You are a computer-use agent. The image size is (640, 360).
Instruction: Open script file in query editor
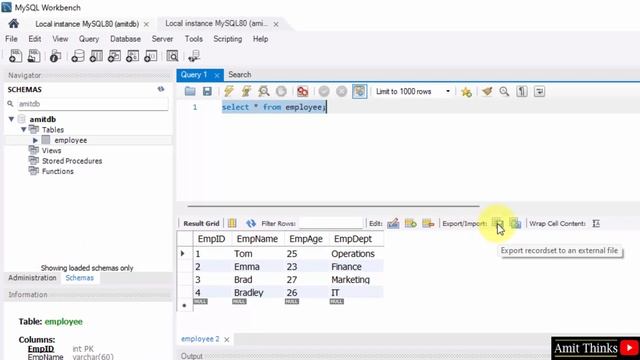coord(190,91)
